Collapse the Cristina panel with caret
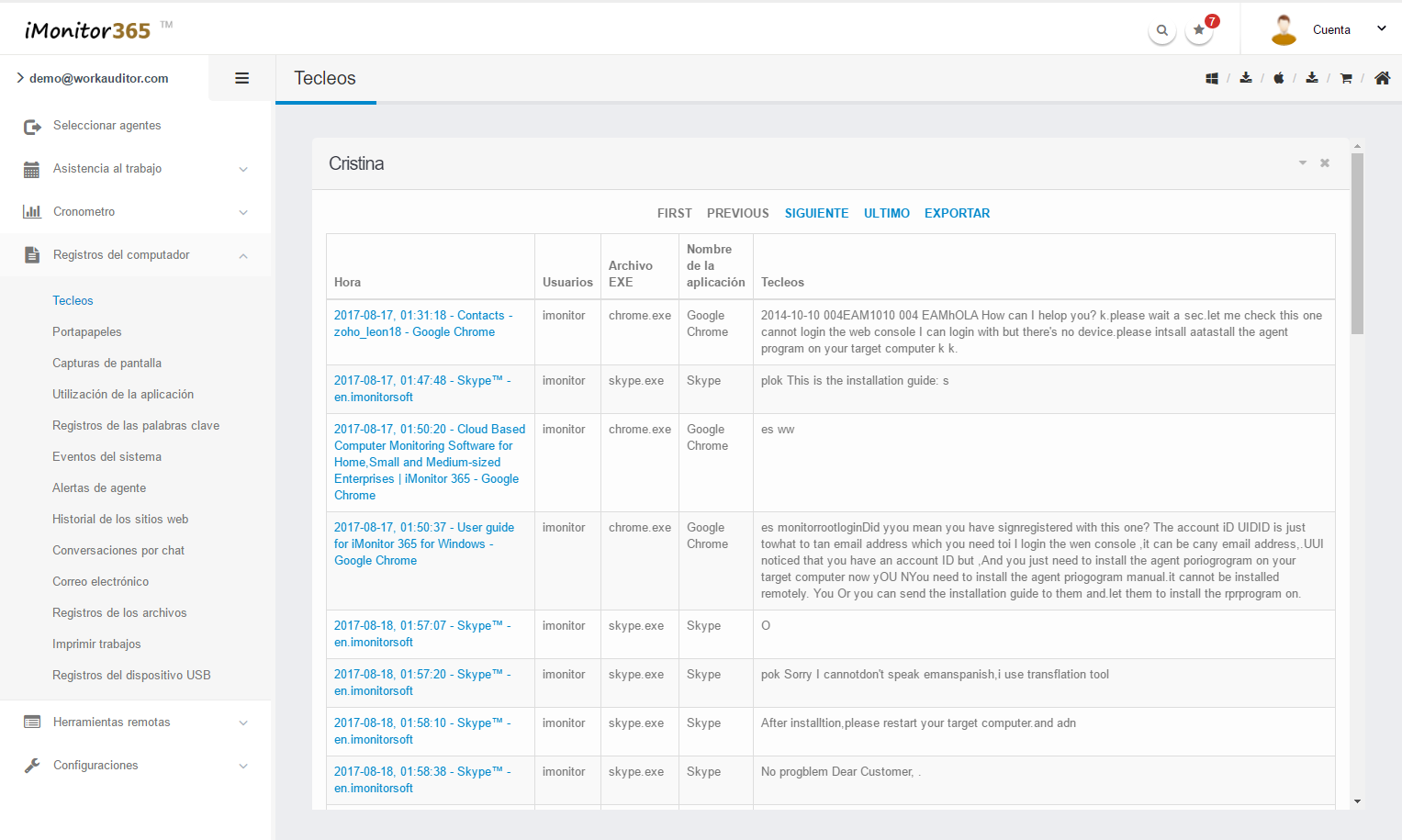This screenshot has width=1402, height=840. coord(1302,163)
